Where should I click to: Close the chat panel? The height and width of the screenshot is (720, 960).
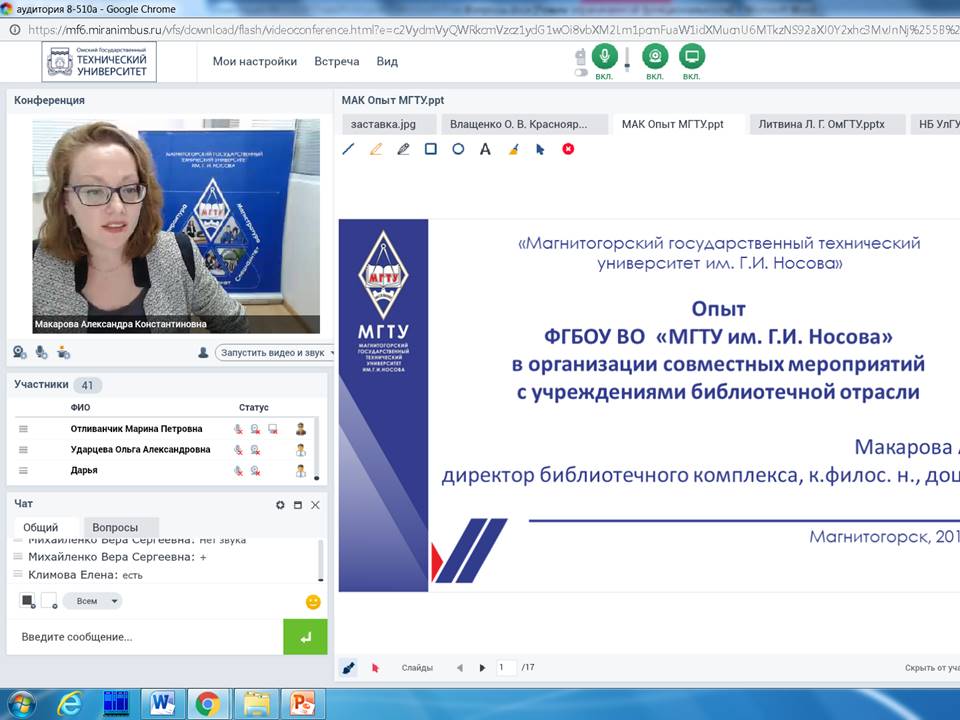pos(315,505)
